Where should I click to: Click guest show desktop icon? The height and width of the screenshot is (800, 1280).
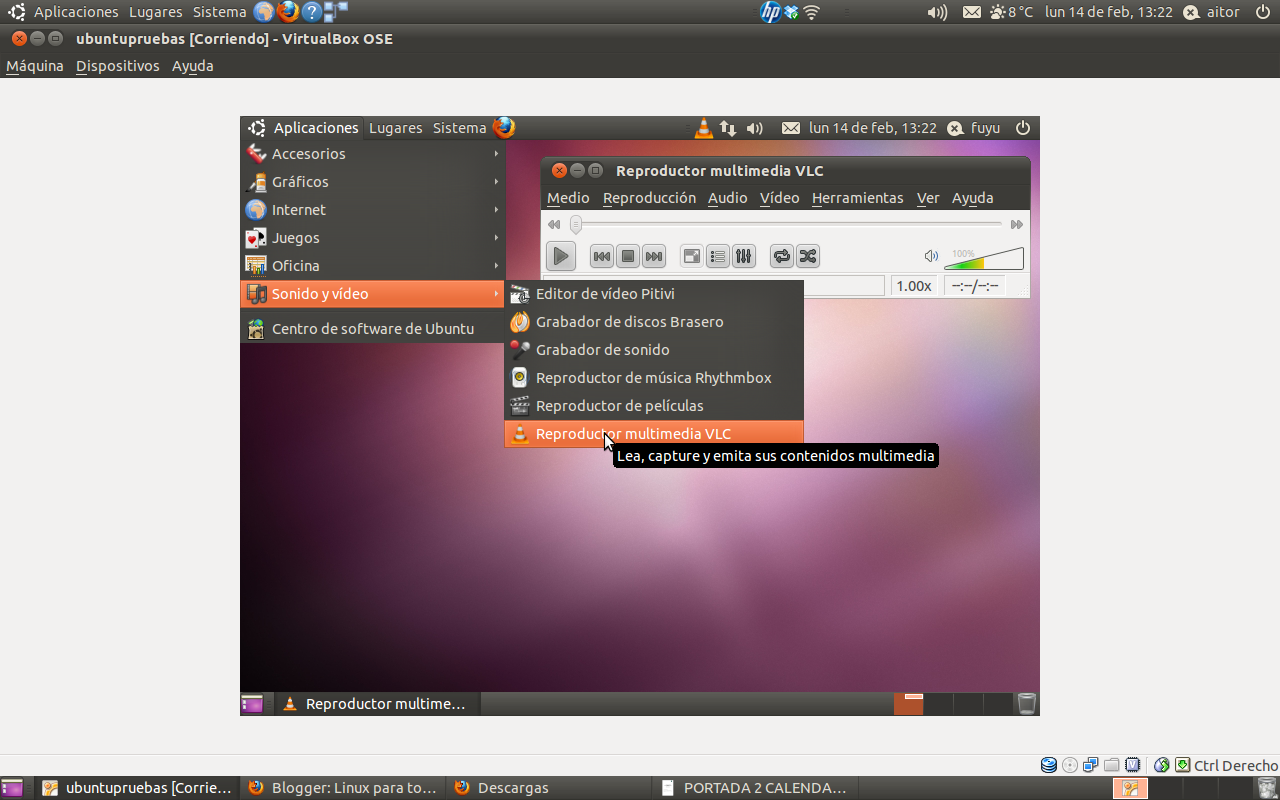click(252, 704)
